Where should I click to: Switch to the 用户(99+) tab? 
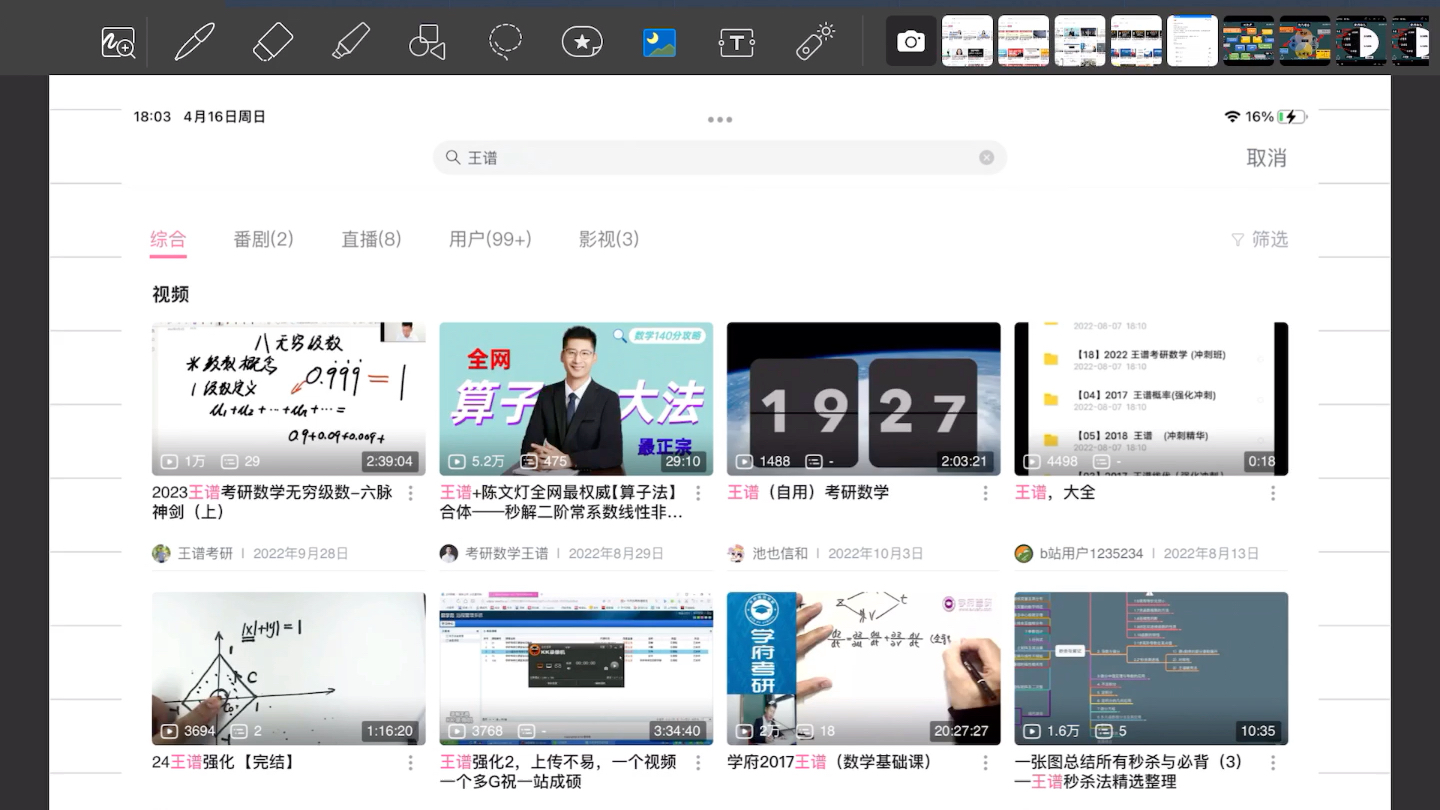pos(490,239)
